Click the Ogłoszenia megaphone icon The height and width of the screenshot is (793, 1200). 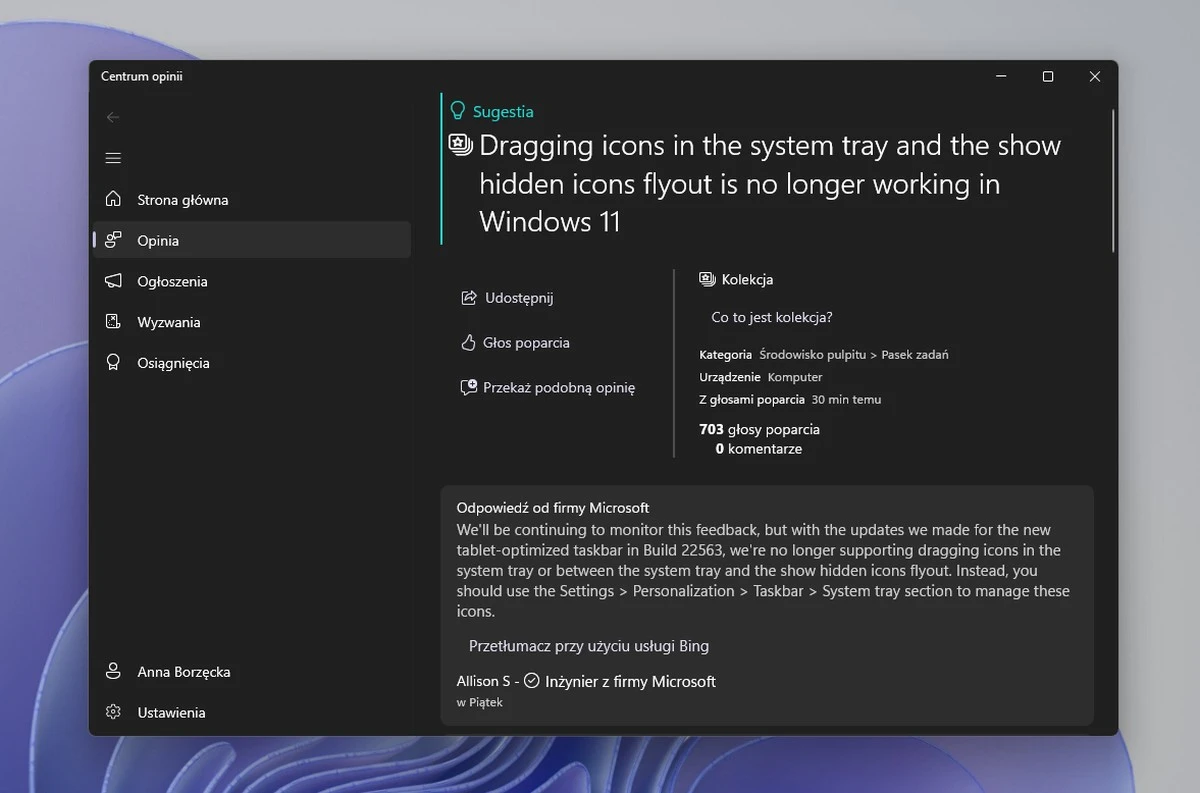114,281
